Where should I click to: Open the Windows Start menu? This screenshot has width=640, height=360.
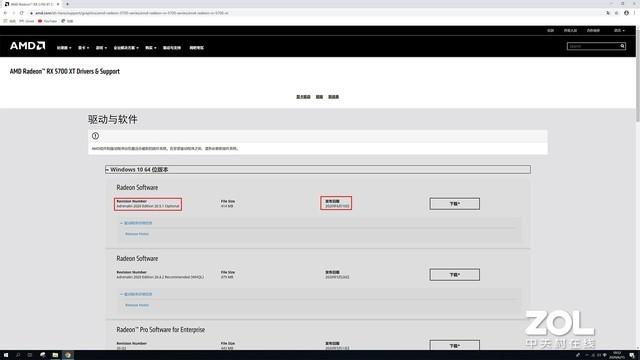pyautogui.click(x=6, y=355)
